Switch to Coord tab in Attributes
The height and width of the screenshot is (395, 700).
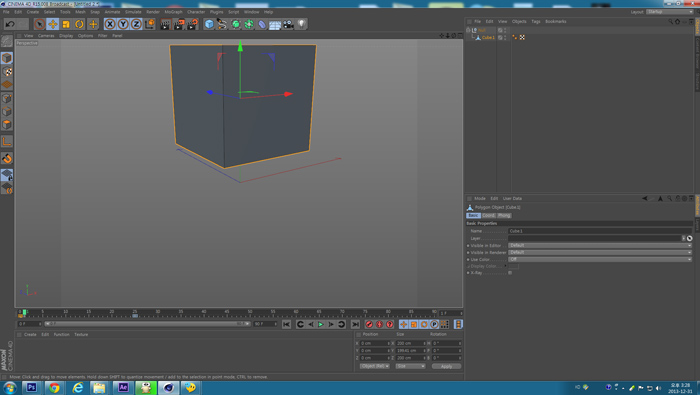click(488, 215)
